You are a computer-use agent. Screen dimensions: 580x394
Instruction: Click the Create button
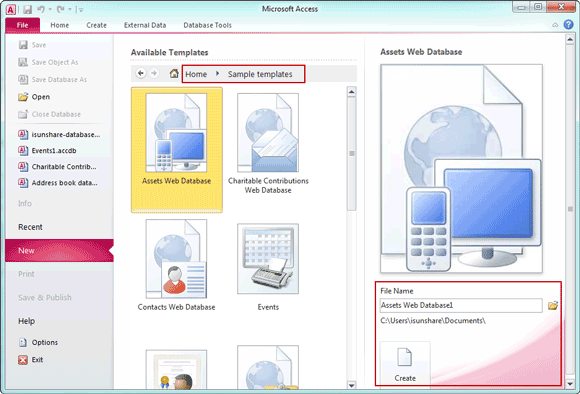pos(405,364)
